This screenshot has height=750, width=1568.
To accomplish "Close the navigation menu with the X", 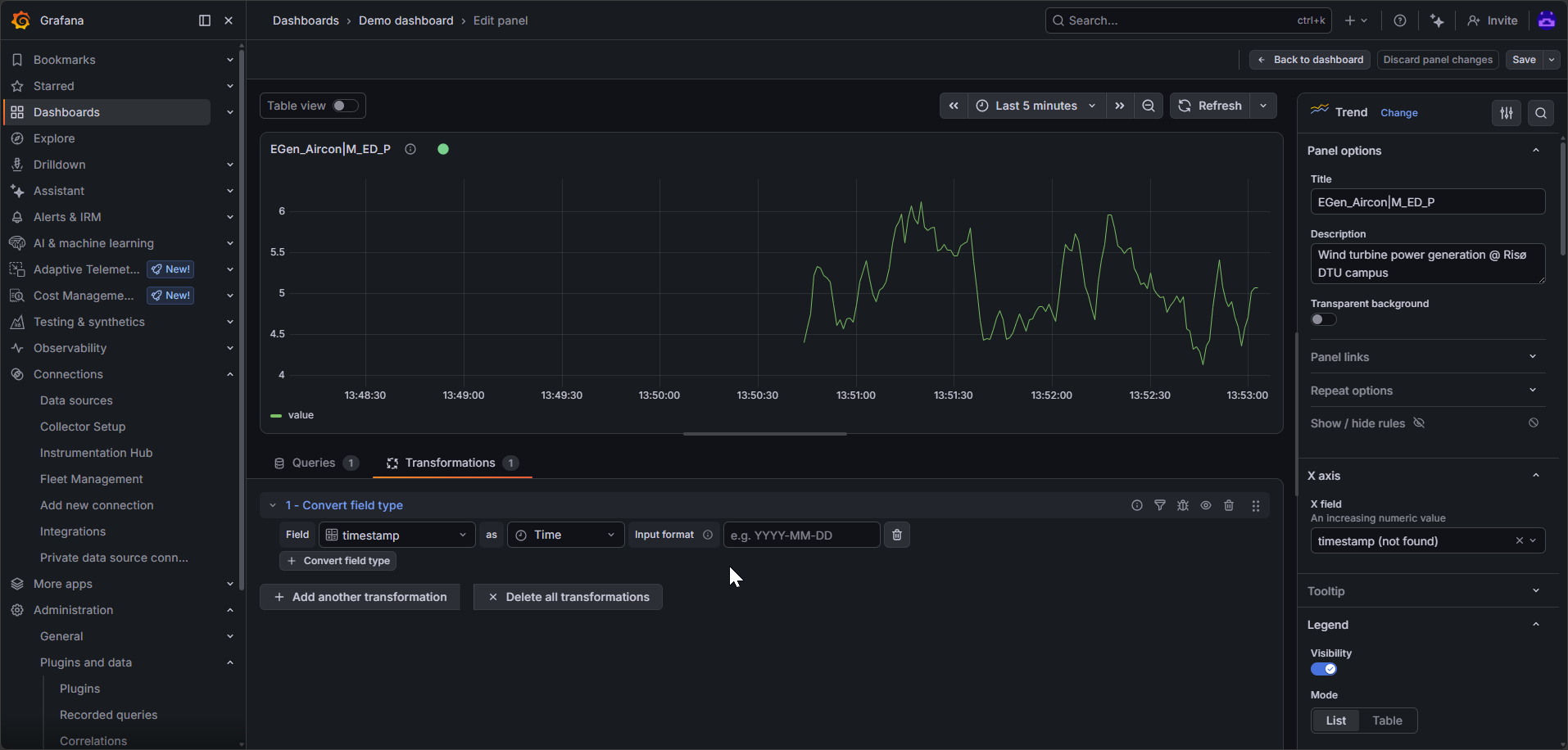I will (229, 20).
